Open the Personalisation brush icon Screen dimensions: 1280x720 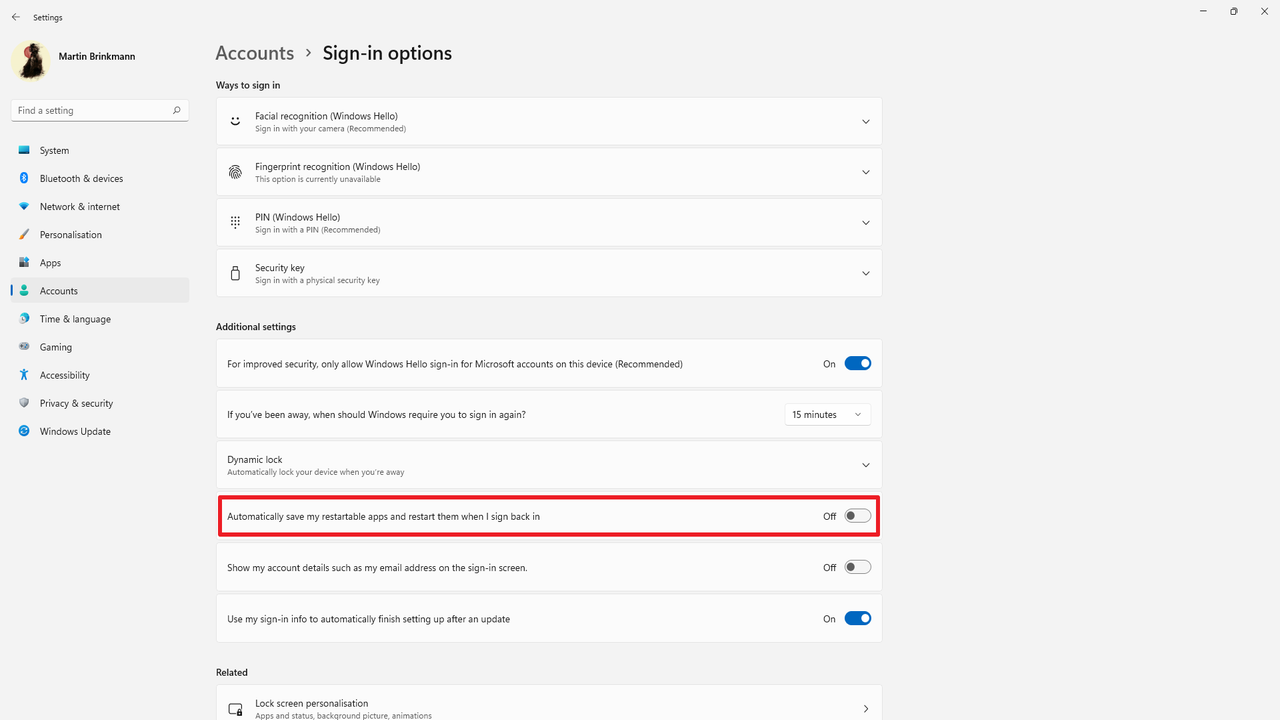[23, 234]
